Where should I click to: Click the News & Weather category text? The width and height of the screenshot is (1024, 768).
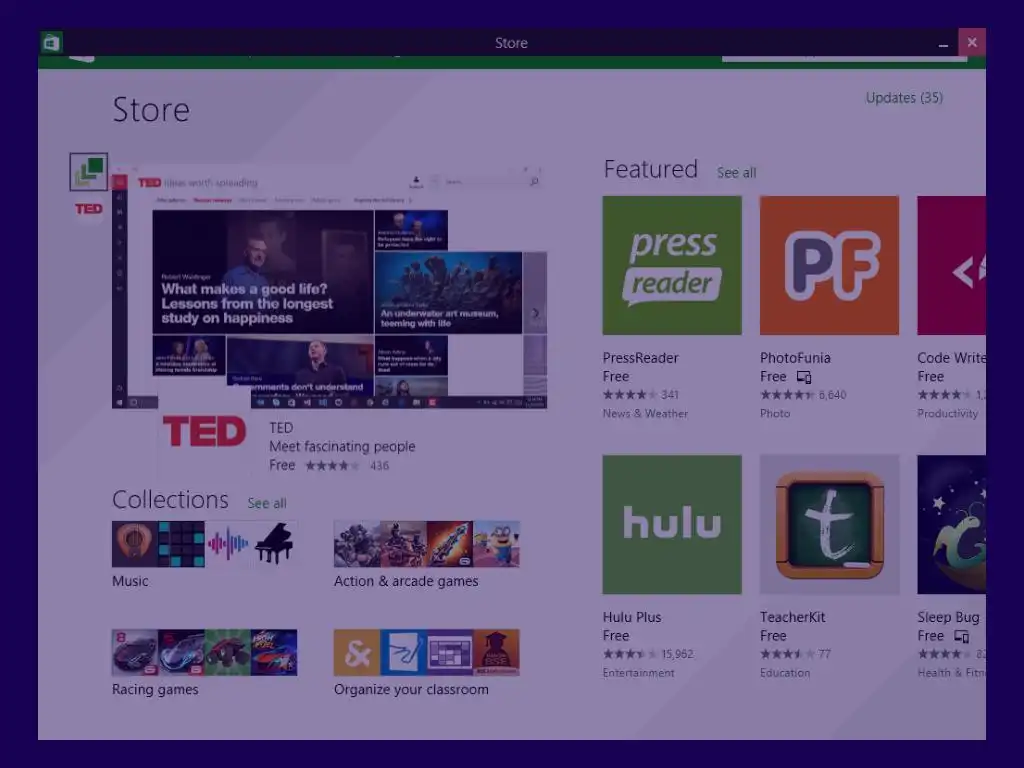[645, 413]
